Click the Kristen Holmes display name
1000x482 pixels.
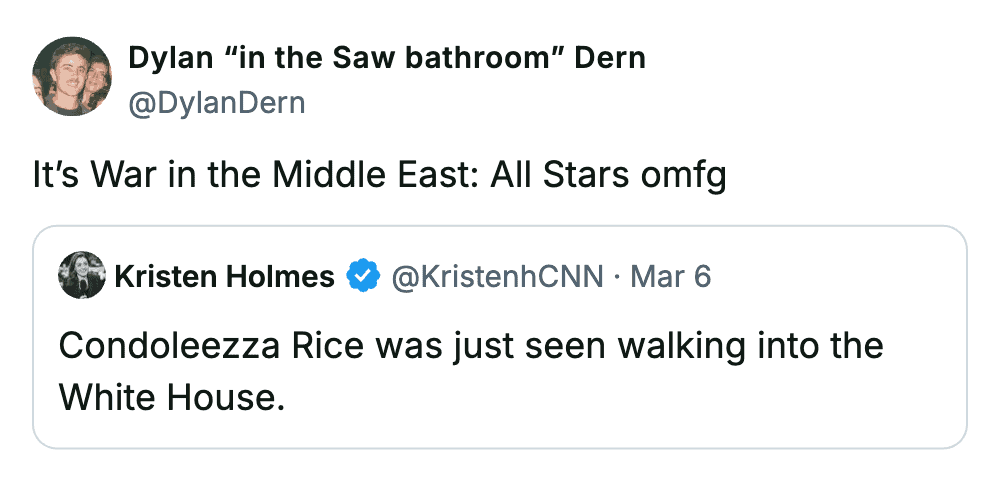tap(225, 275)
